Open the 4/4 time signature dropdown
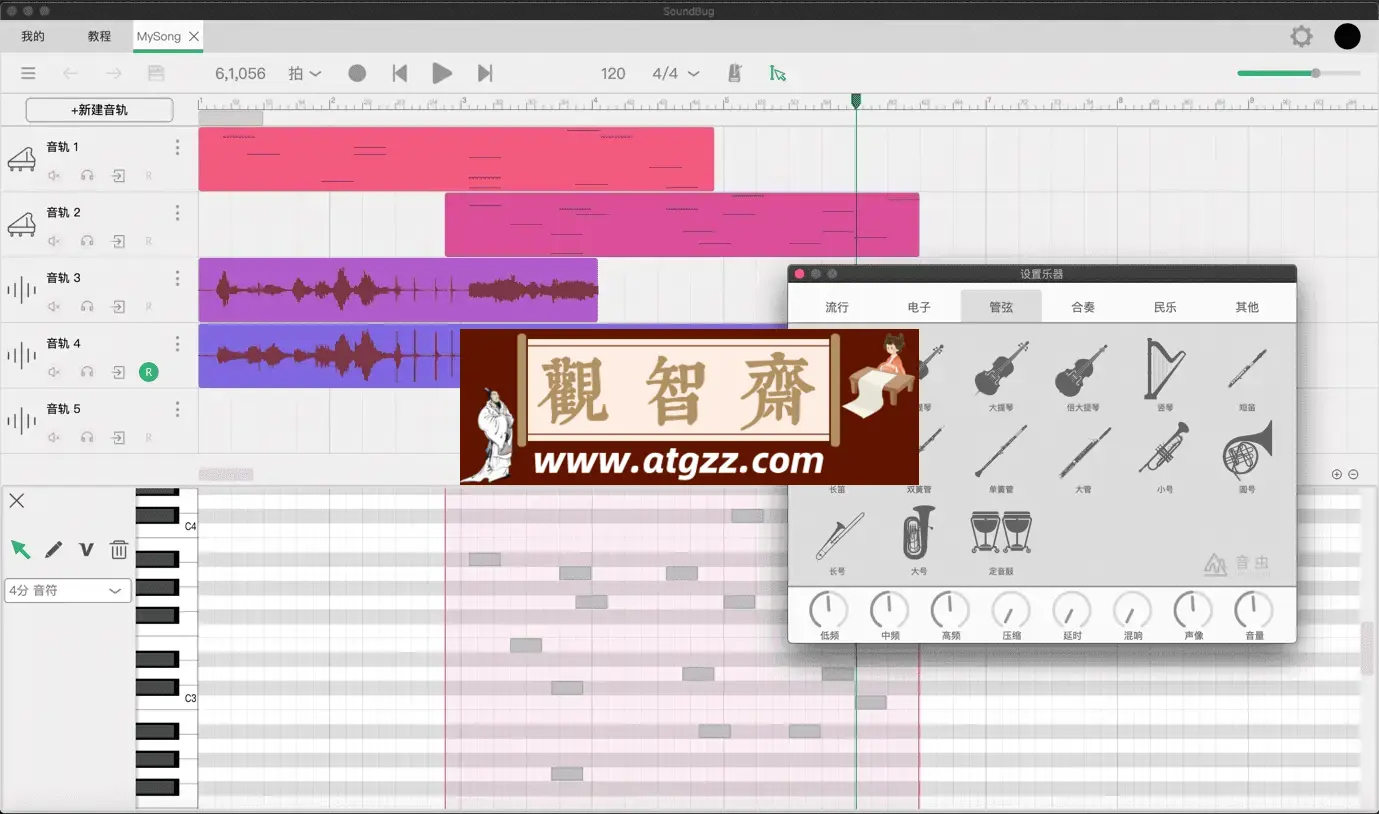The width and height of the screenshot is (1379, 814). click(676, 73)
